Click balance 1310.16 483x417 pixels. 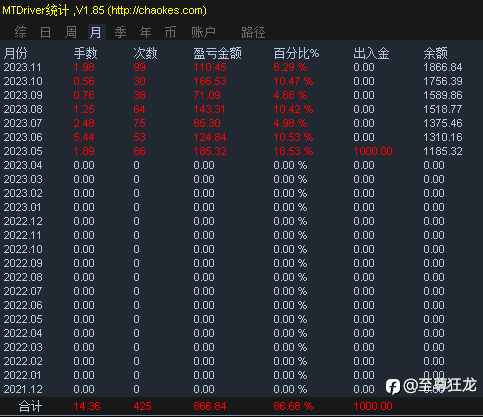(443, 137)
